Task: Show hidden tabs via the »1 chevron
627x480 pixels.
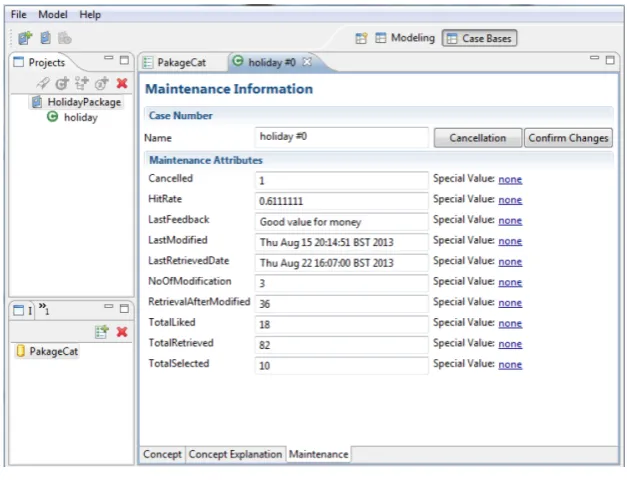Action: pyautogui.click(x=44, y=309)
